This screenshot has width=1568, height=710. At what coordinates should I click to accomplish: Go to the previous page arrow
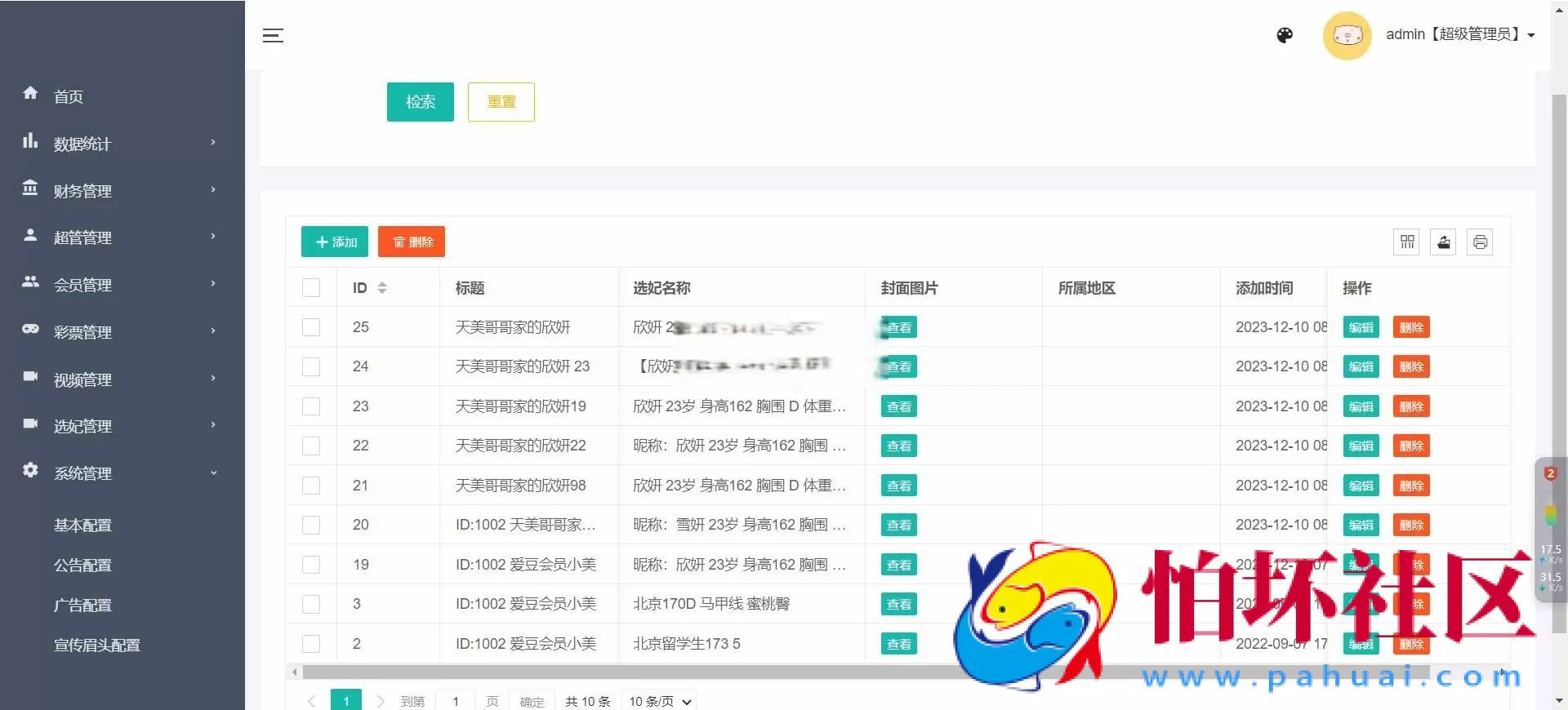point(311,701)
